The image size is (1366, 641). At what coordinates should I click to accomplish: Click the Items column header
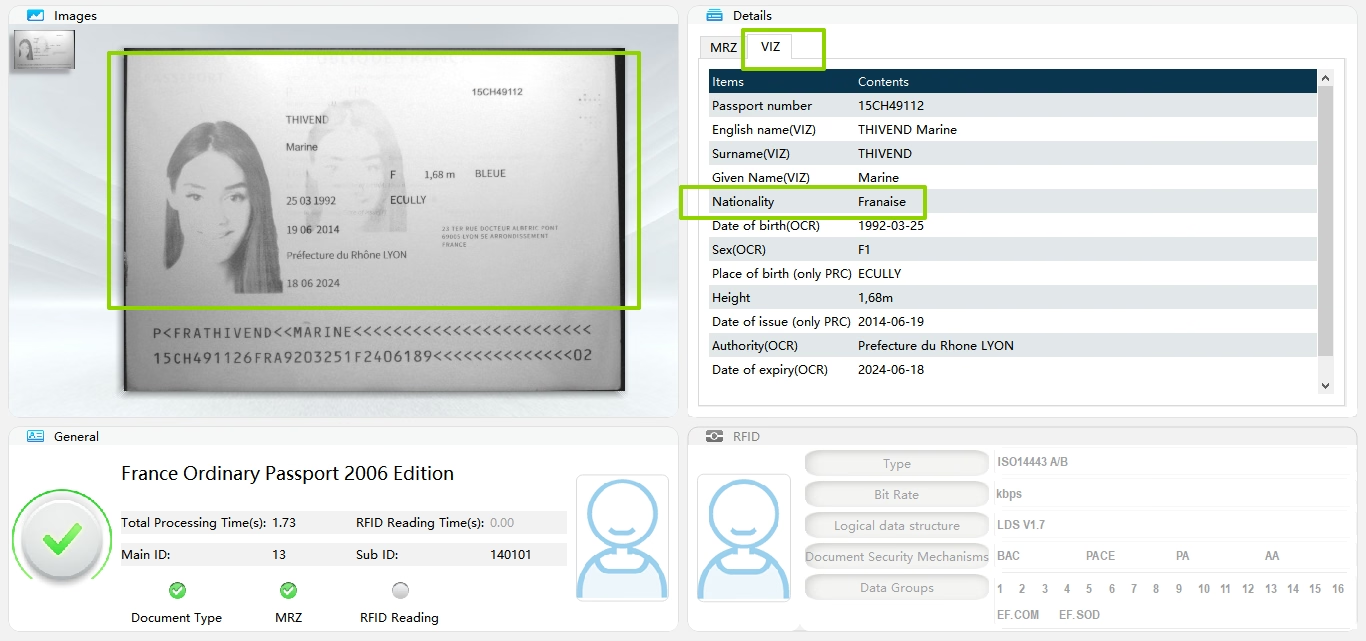click(782, 81)
